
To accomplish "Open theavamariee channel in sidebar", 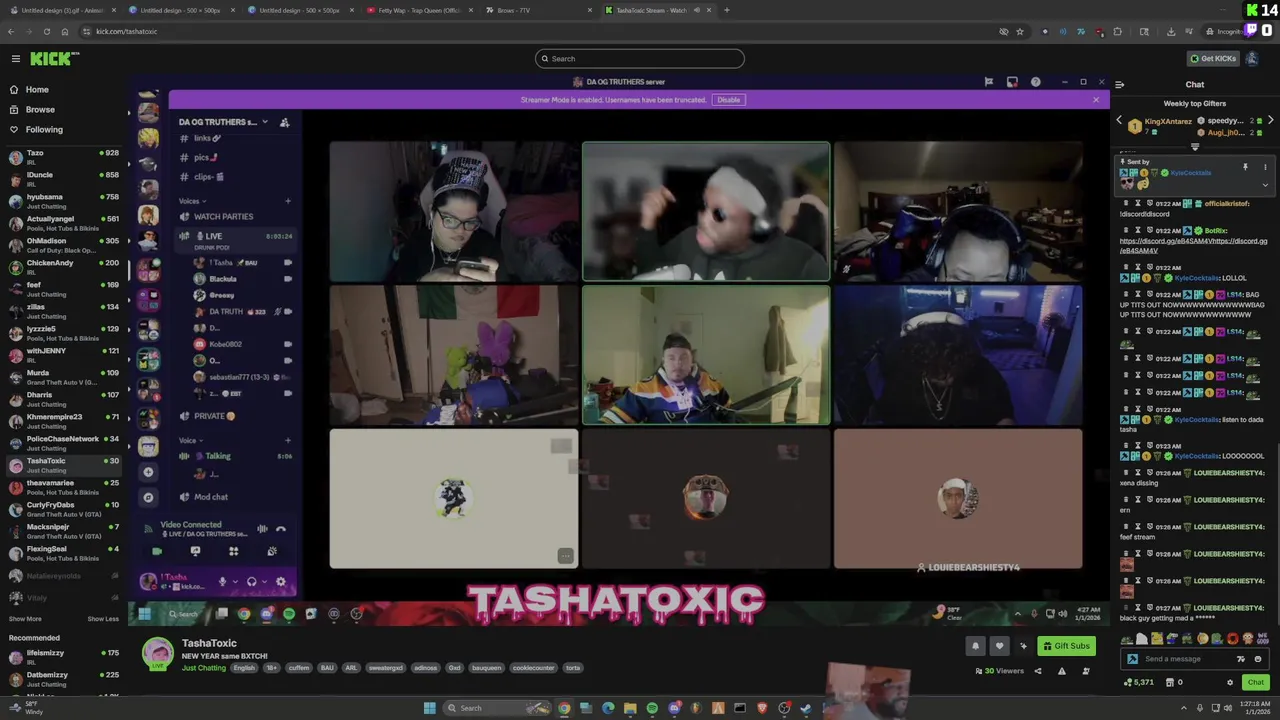I will 64,487.
